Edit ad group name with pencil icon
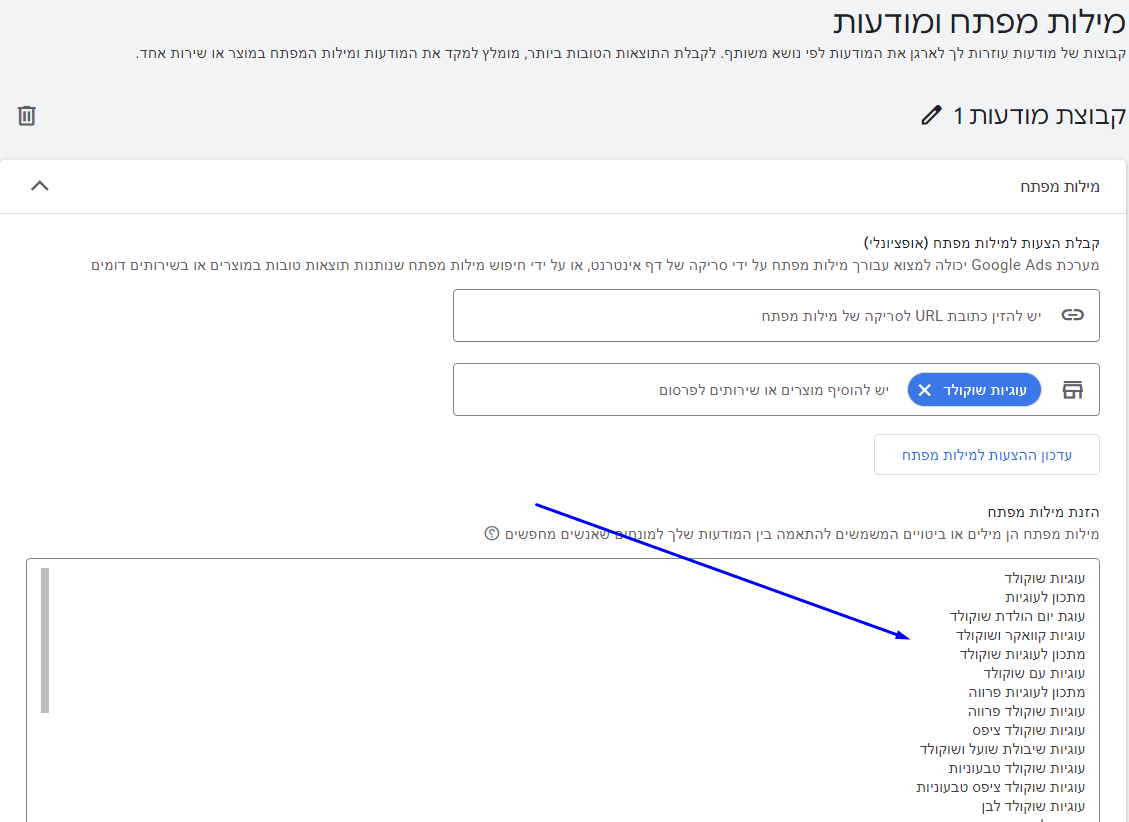Screen dimensions: 1129x822 931,115
